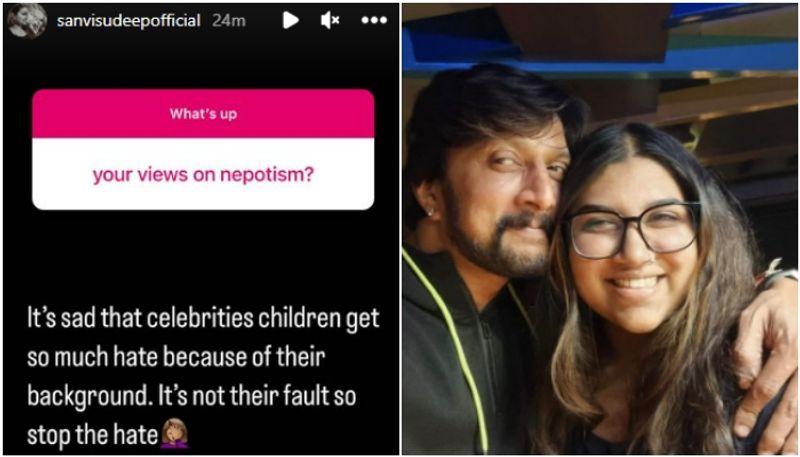Click the word "background." in the reply
800x457 pixels.
(90, 397)
